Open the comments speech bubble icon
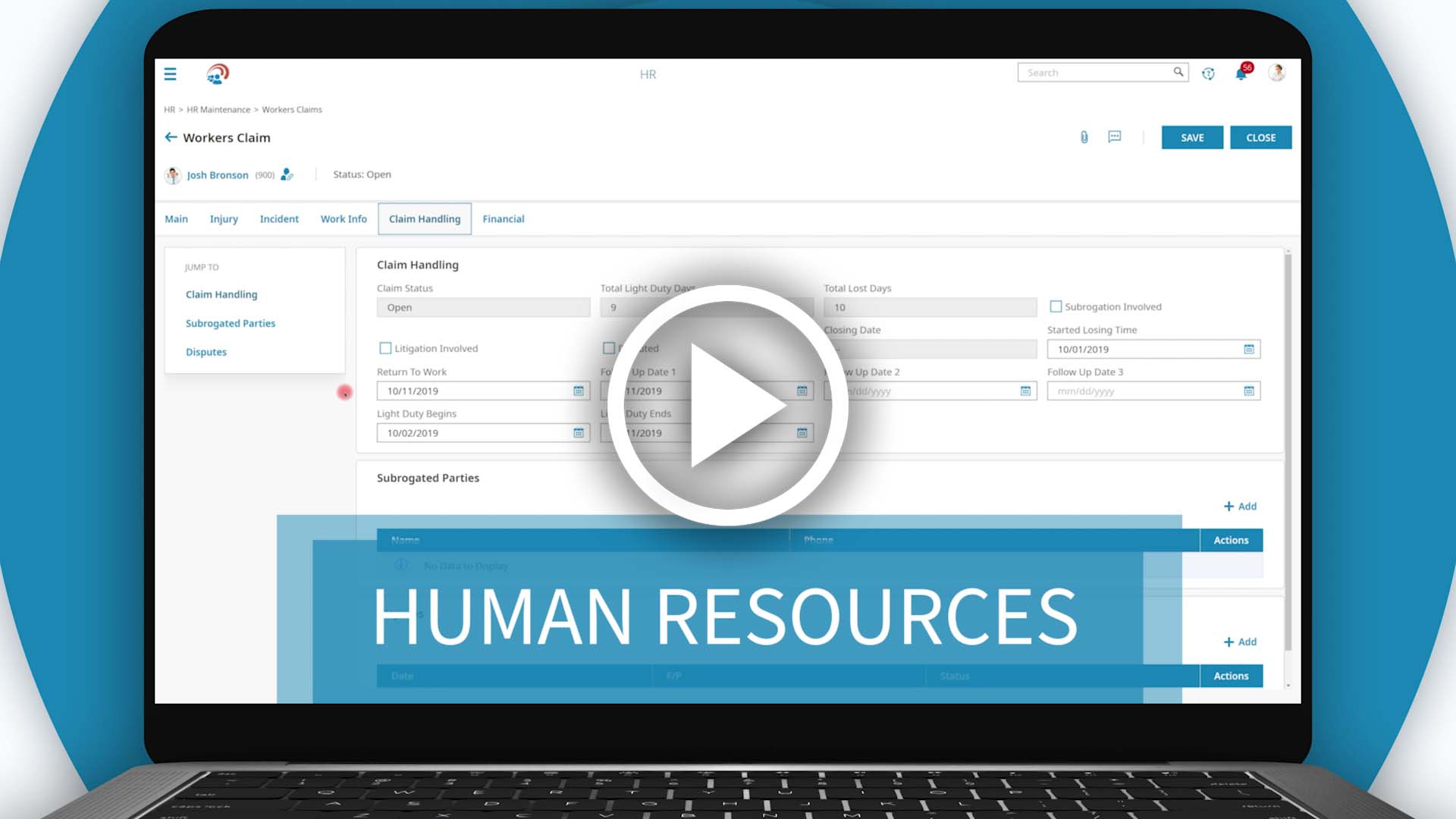 [1114, 137]
